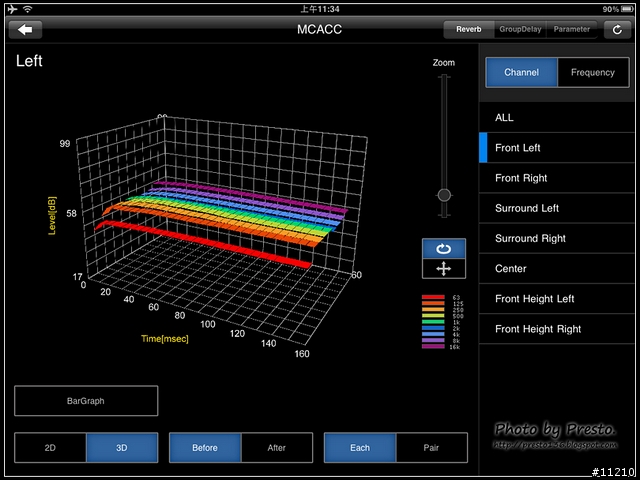Show the After calibration data
This screenshot has height=480, width=640.
pos(277,448)
